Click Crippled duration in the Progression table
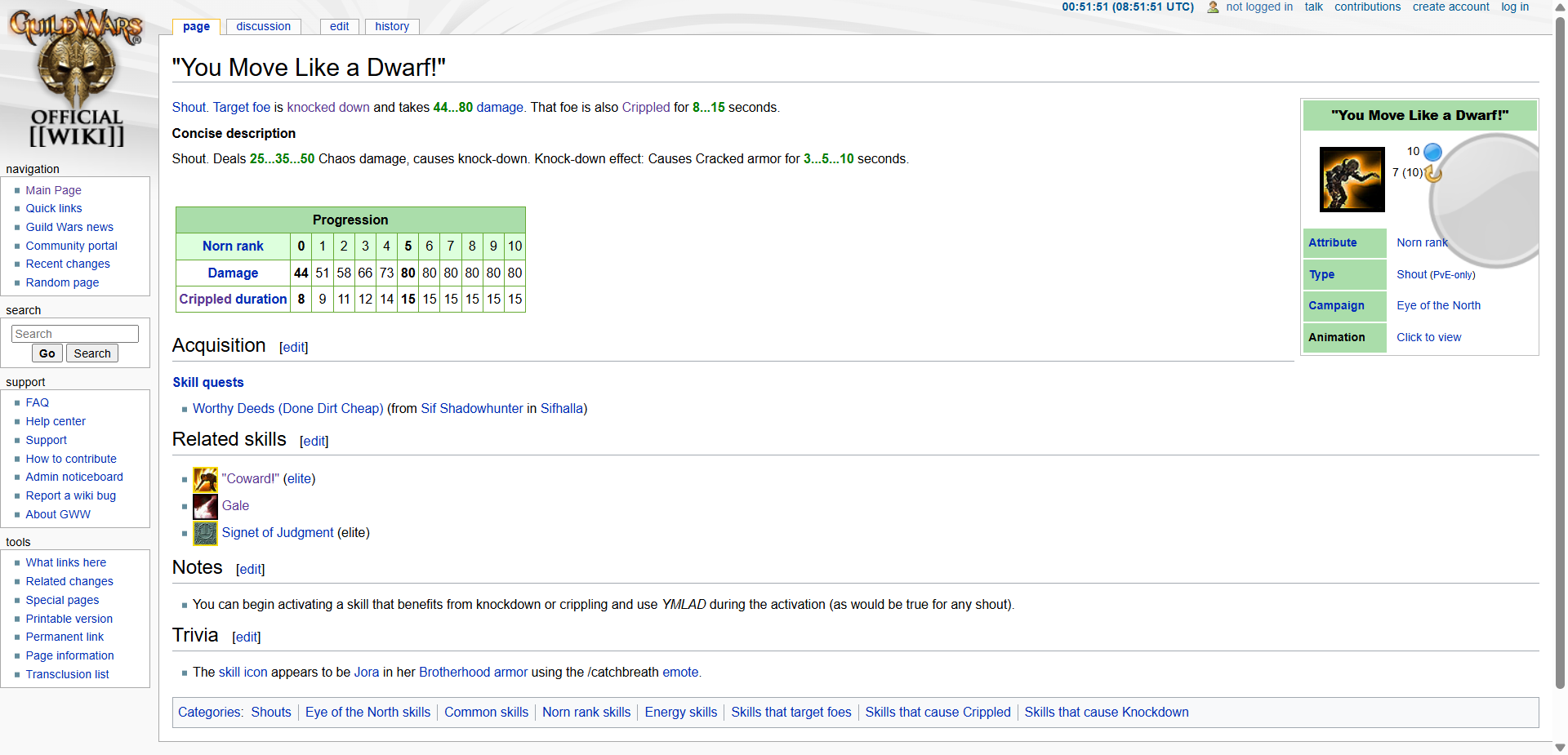This screenshot has height=755, width=1568. pos(233,299)
